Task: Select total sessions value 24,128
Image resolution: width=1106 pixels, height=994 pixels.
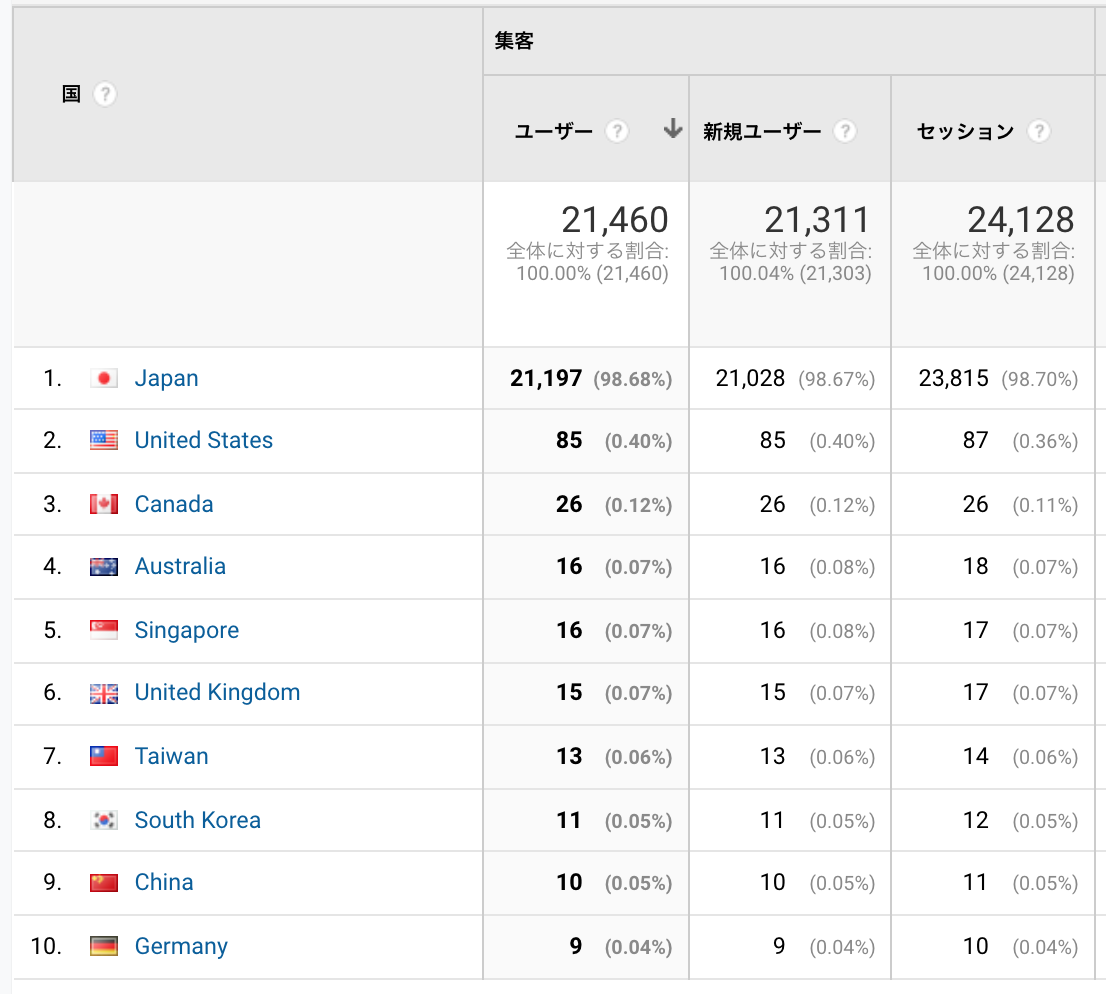Action: pyautogui.click(x=1021, y=219)
